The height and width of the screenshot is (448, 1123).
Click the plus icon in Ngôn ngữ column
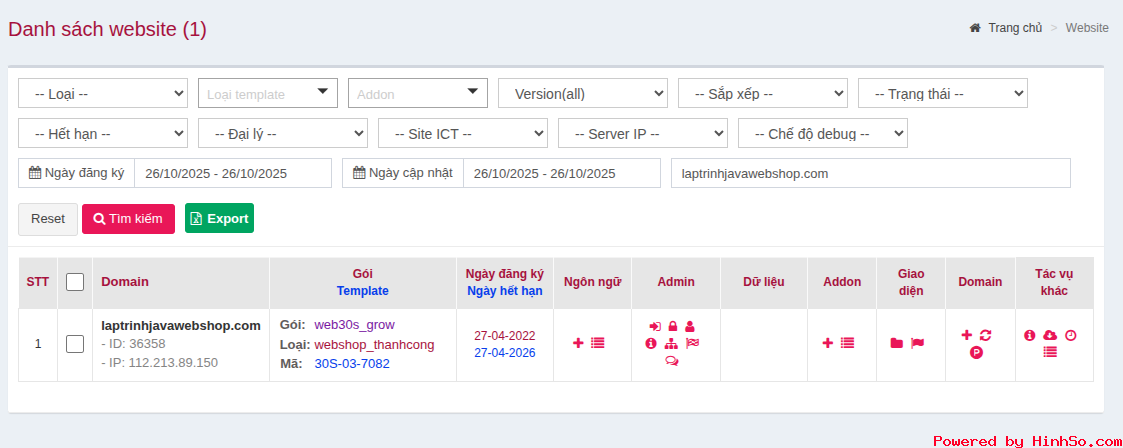click(578, 343)
